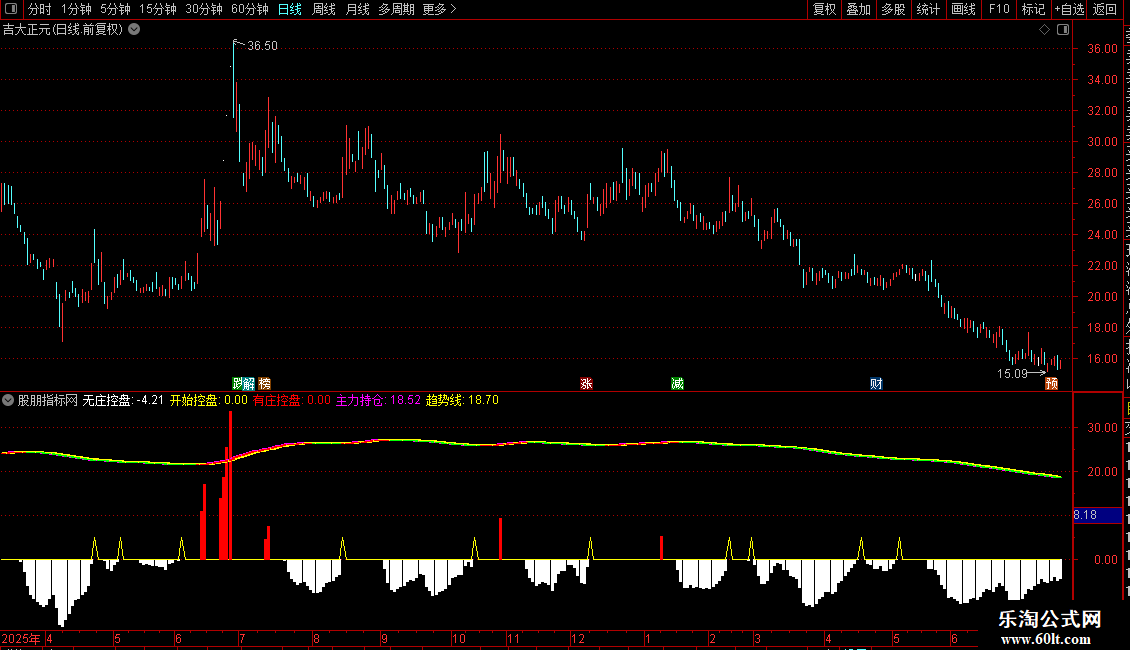Open the 统计 statistics tool
The height and width of the screenshot is (650, 1130).
(928, 9)
